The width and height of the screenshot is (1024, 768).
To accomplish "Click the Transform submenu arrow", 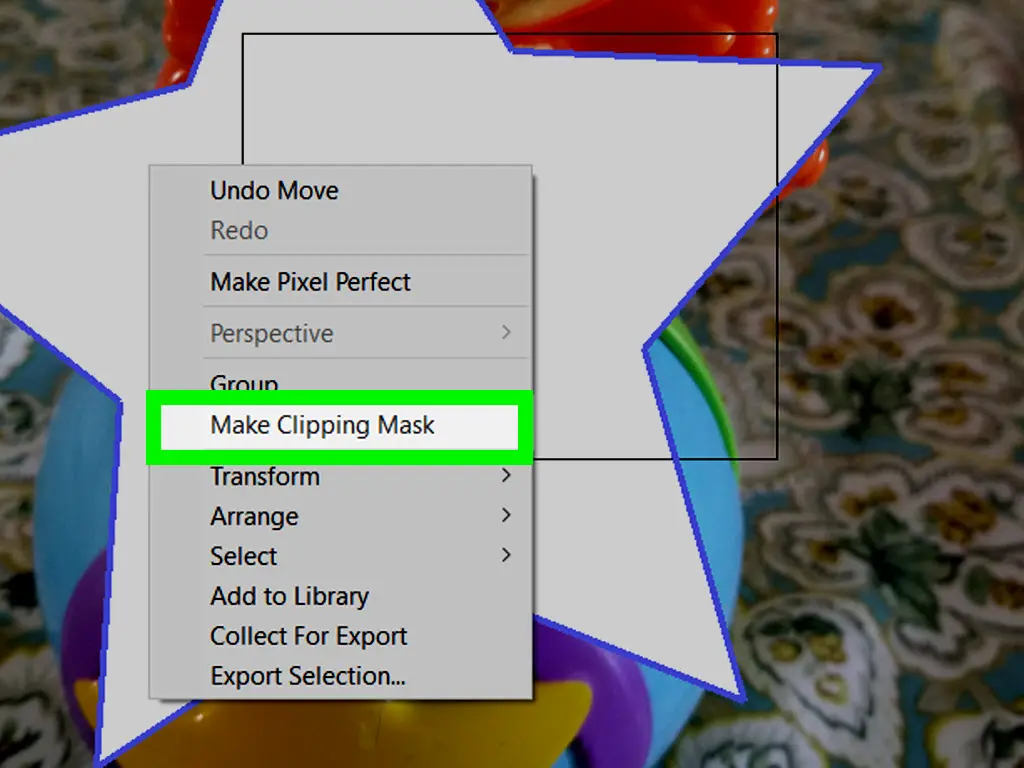I will pos(508,476).
